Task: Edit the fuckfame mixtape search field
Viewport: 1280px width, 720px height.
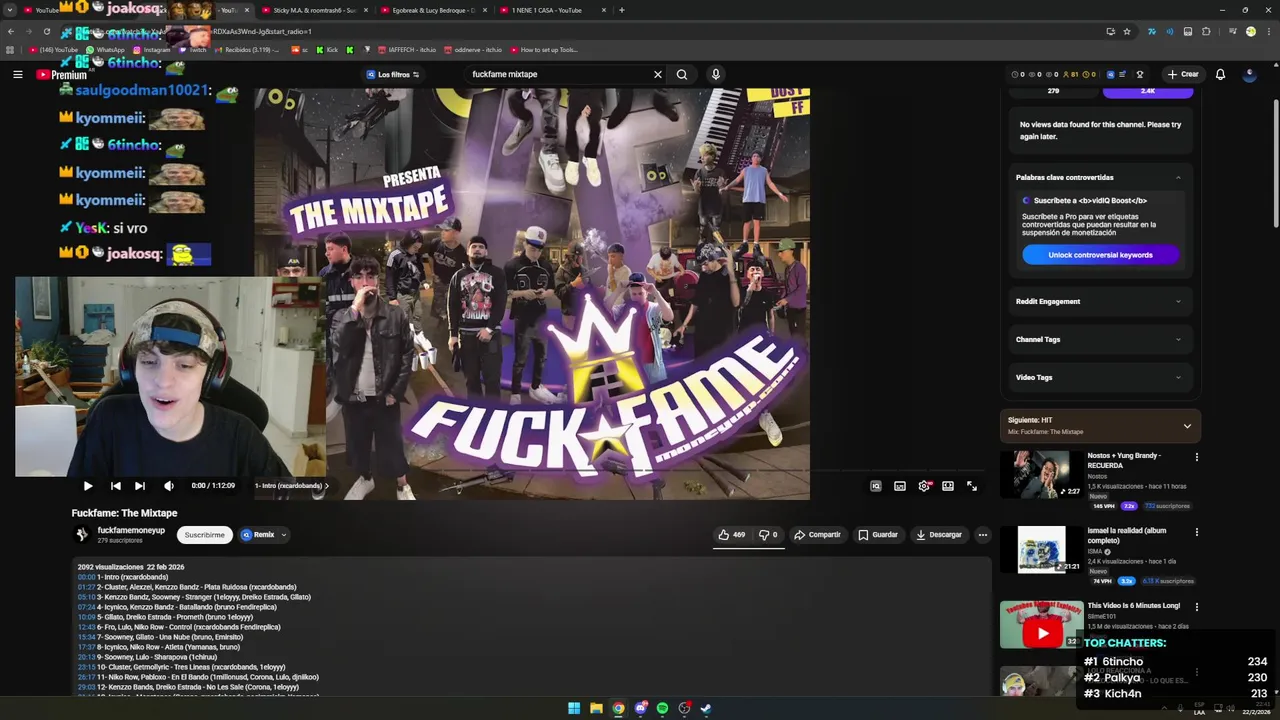Action: (x=558, y=74)
